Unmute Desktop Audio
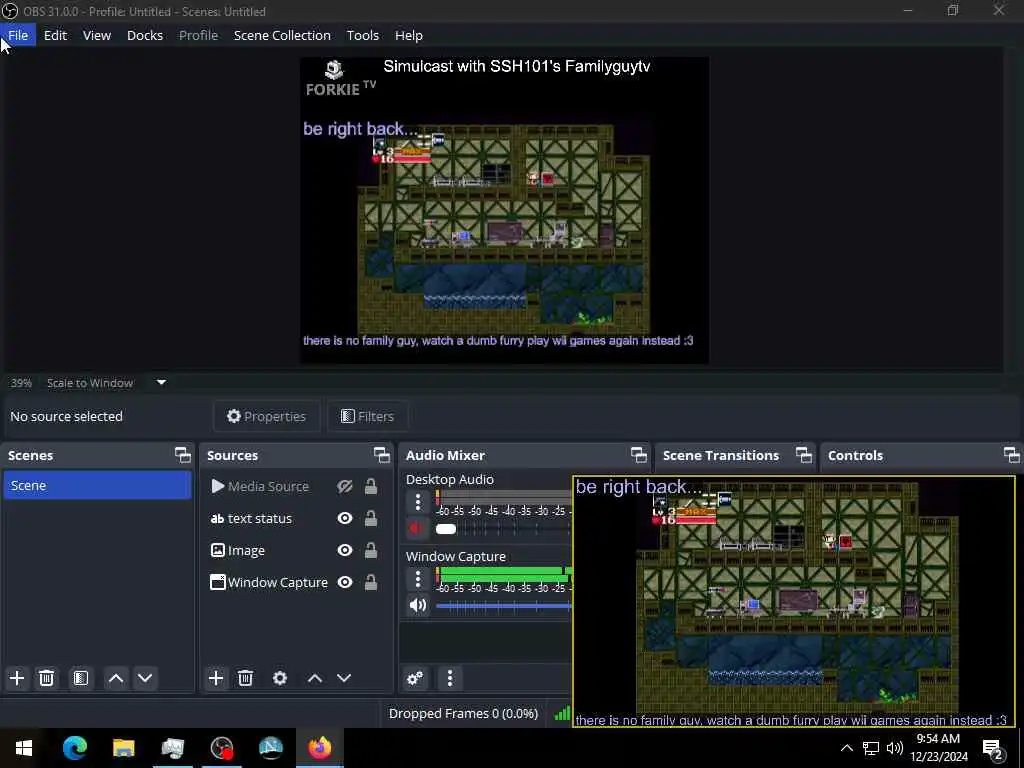The height and width of the screenshot is (768, 1024). coord(417,528)
